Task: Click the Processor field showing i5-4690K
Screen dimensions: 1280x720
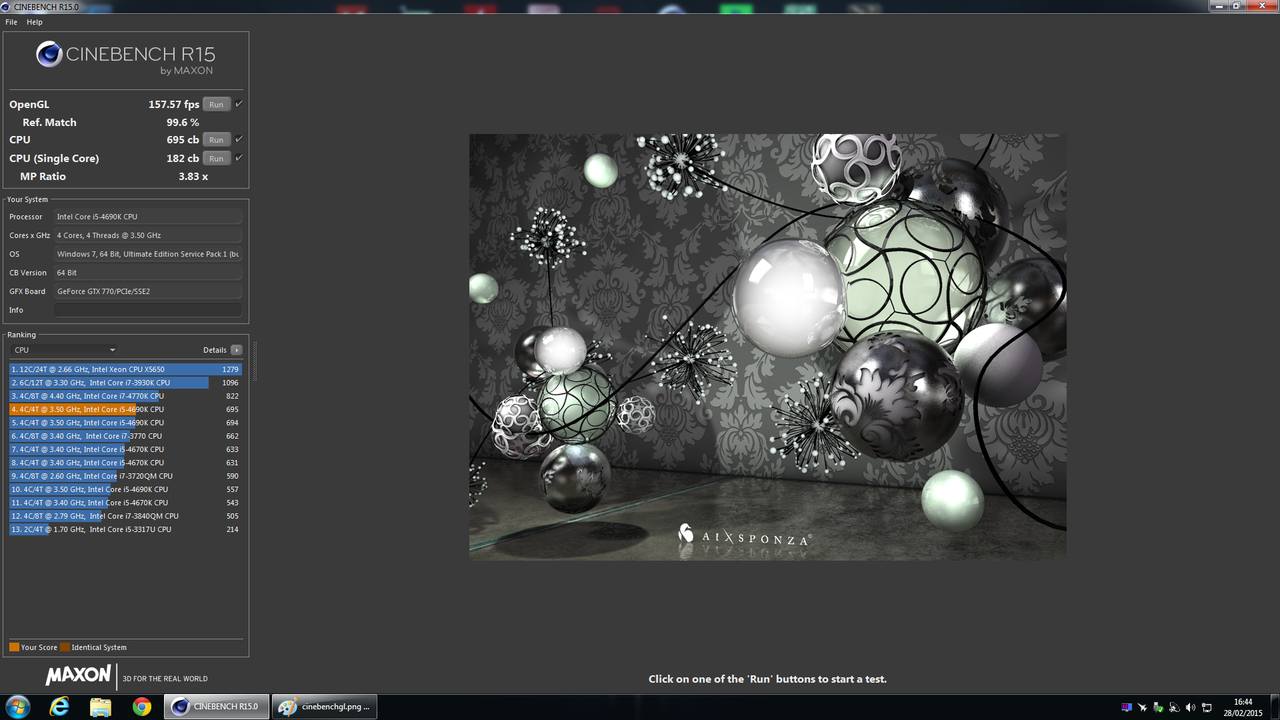Action: pos(148,216)
